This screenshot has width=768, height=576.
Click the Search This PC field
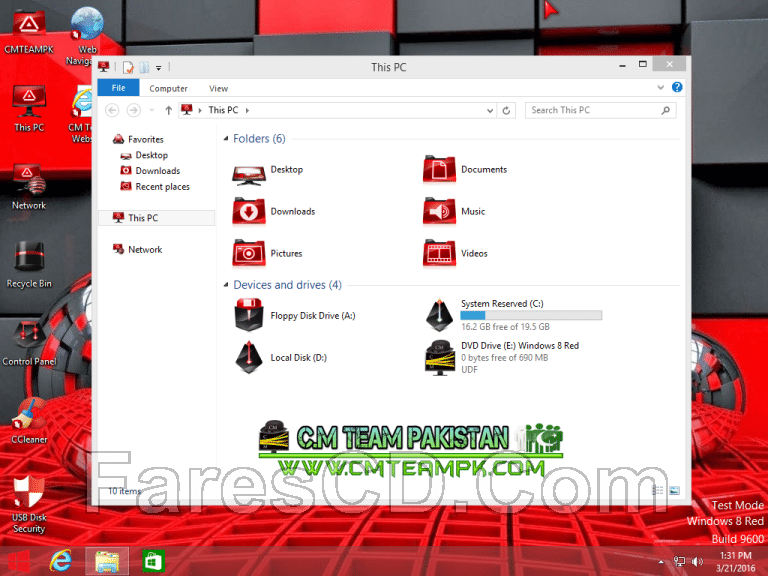[x=600, y=110]
